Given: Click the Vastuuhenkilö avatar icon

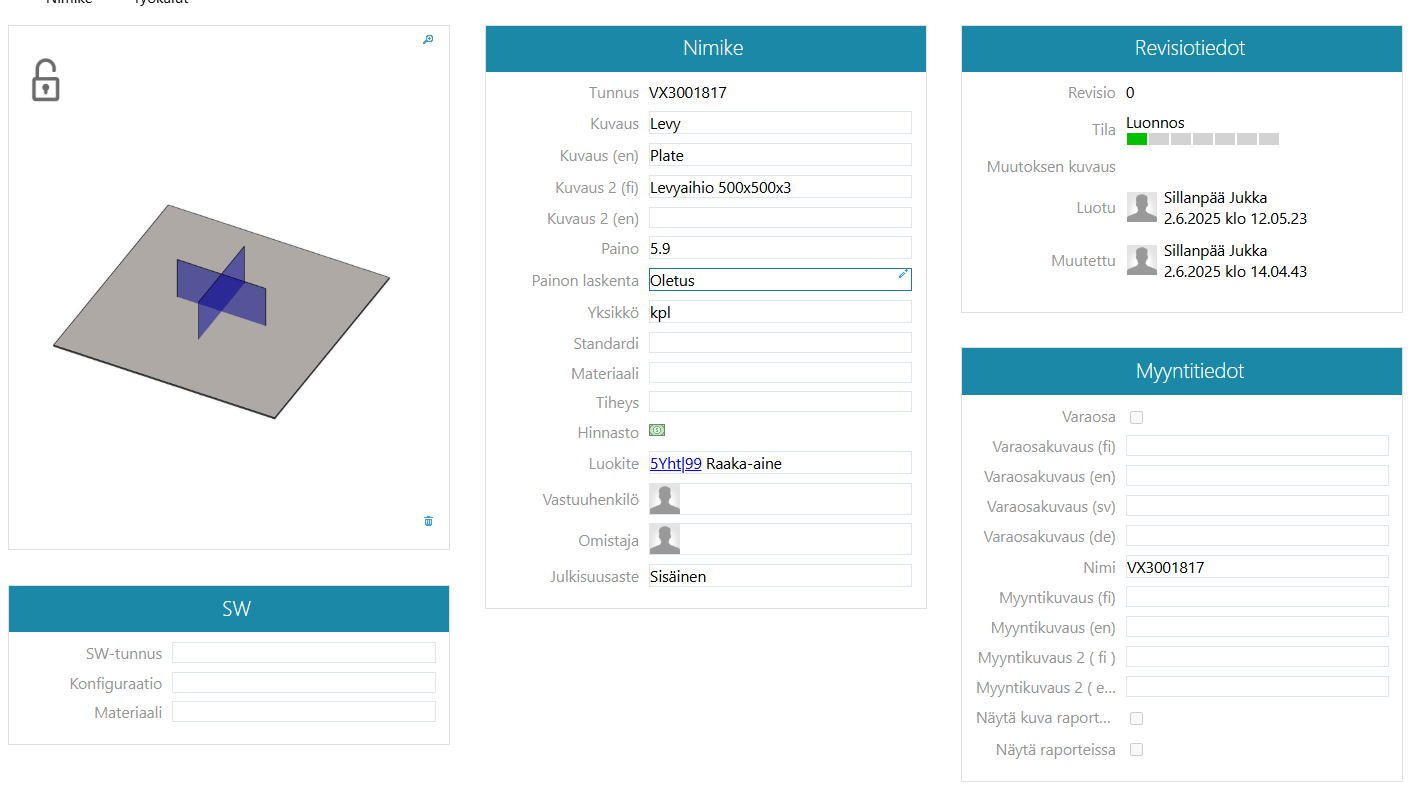Looking at the screenshot, I should 665,499.
